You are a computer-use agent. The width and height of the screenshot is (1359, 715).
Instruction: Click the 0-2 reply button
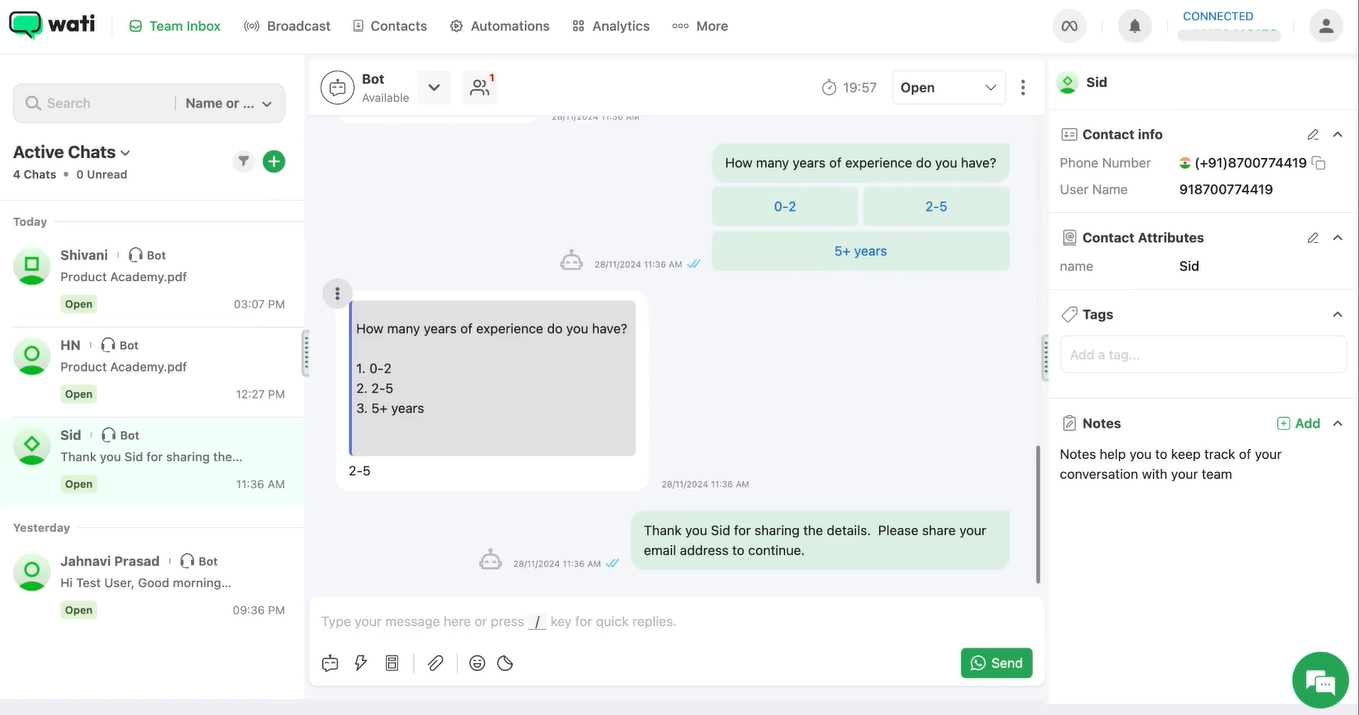785,206
